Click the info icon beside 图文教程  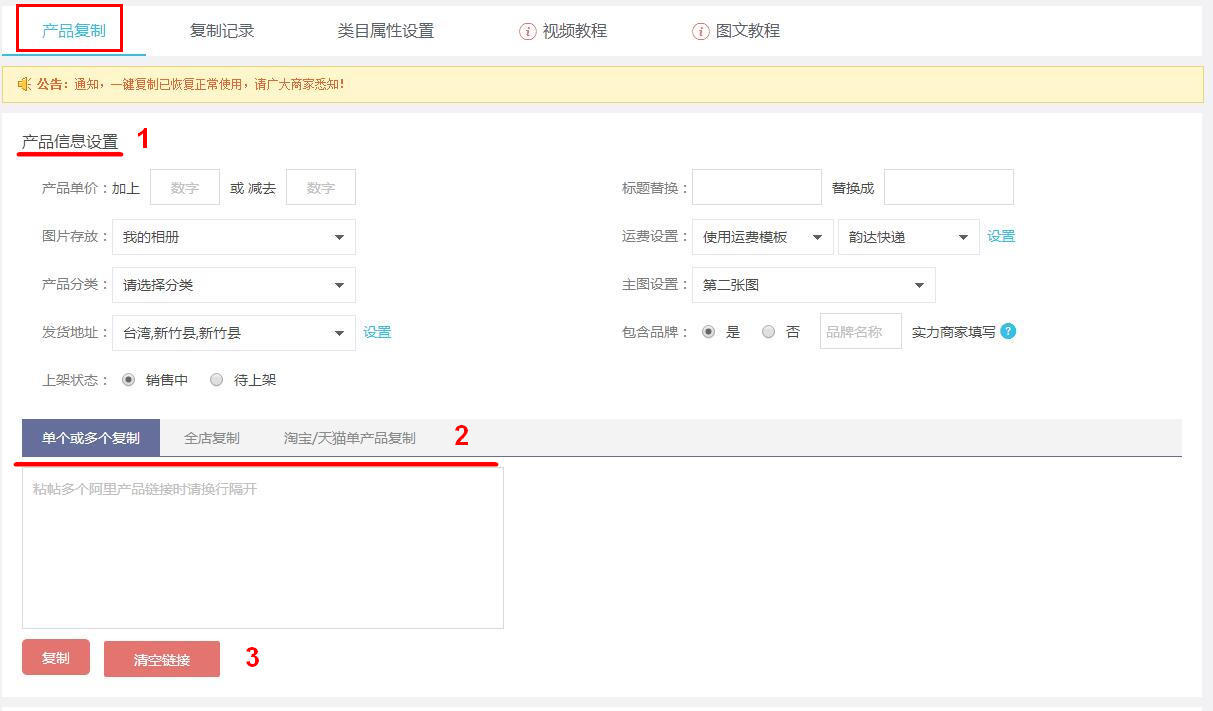701,31
